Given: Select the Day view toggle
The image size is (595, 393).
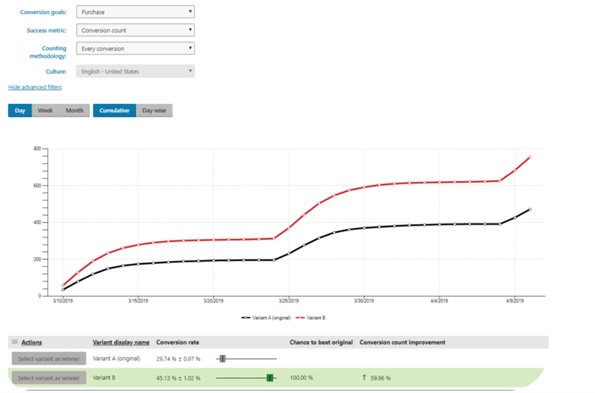Looking at the screenshot, I should pos(20,110).
